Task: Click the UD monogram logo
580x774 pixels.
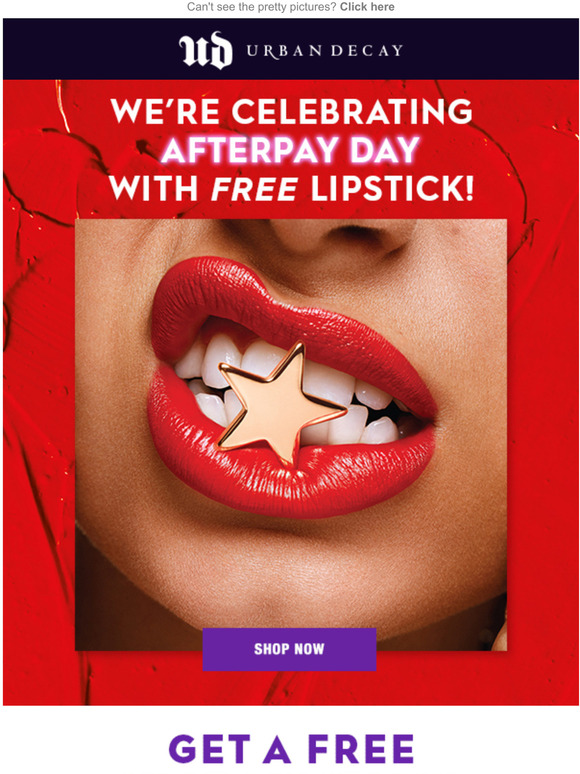Action: (205, 50)
